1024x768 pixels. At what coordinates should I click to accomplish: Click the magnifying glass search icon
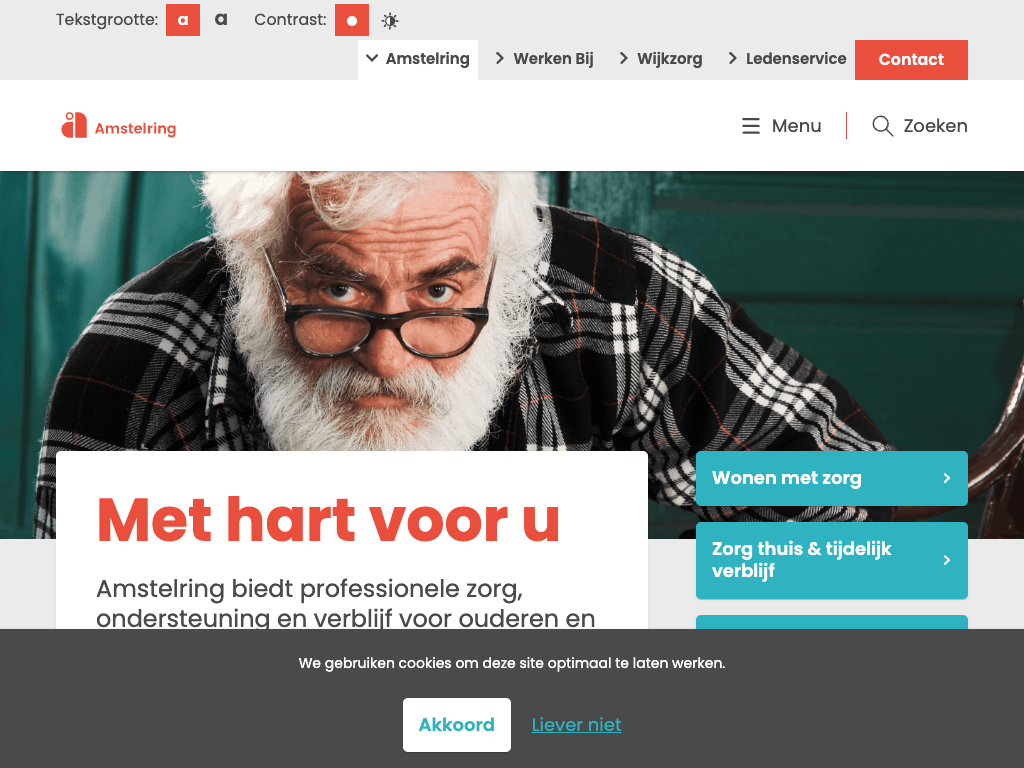882,125
